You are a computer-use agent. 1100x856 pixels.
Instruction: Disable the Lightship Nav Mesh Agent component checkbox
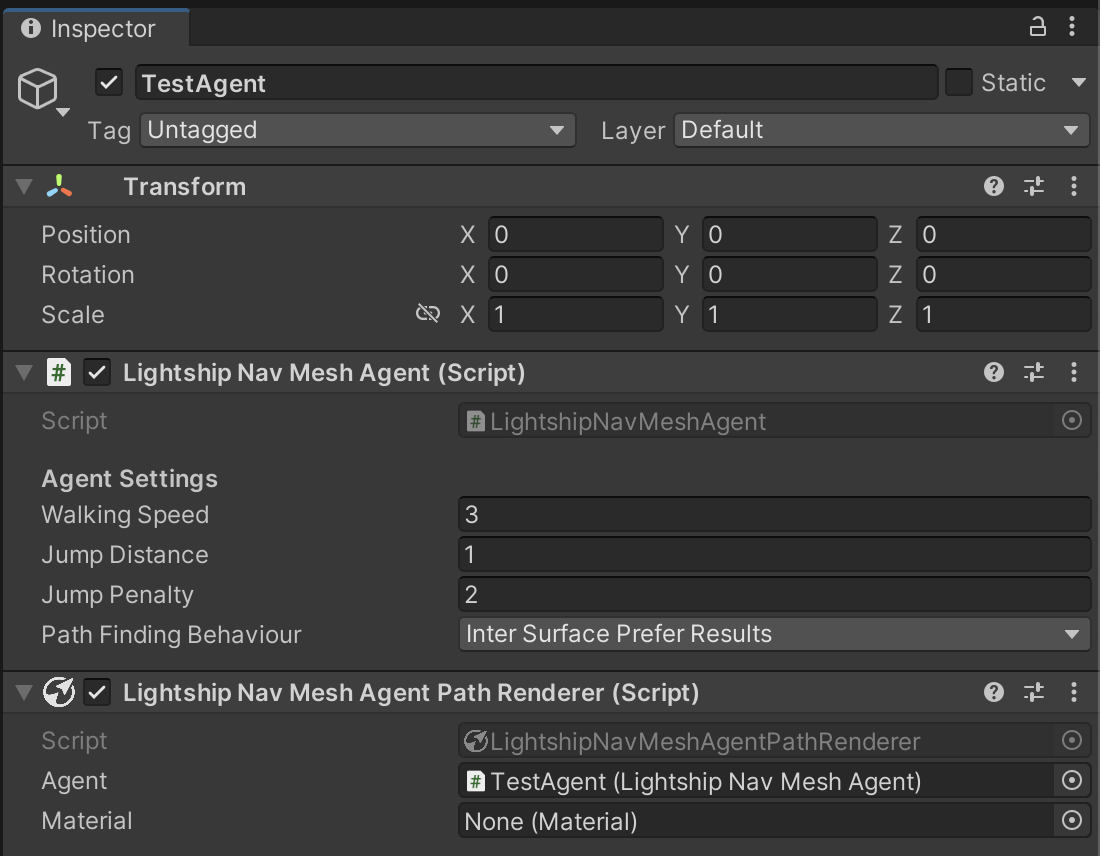pos(96,372)
